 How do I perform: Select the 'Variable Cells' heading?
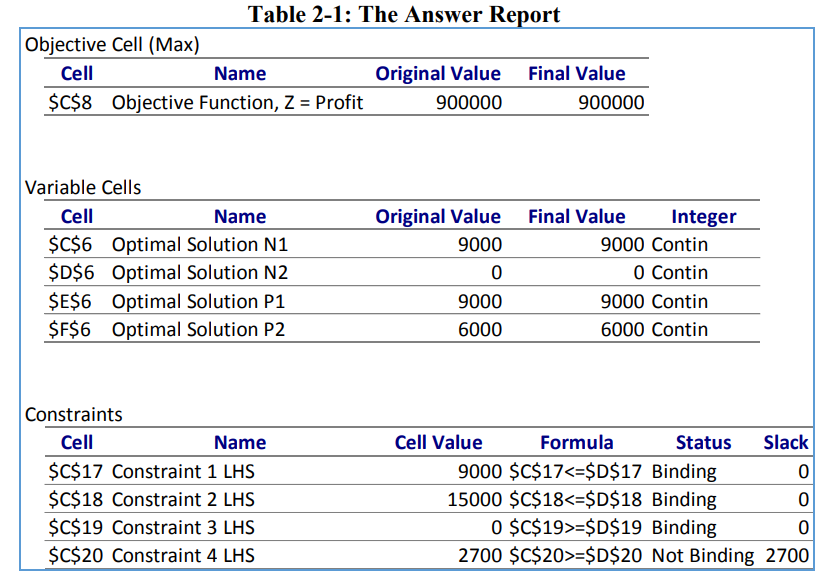[x=83, y=187]
